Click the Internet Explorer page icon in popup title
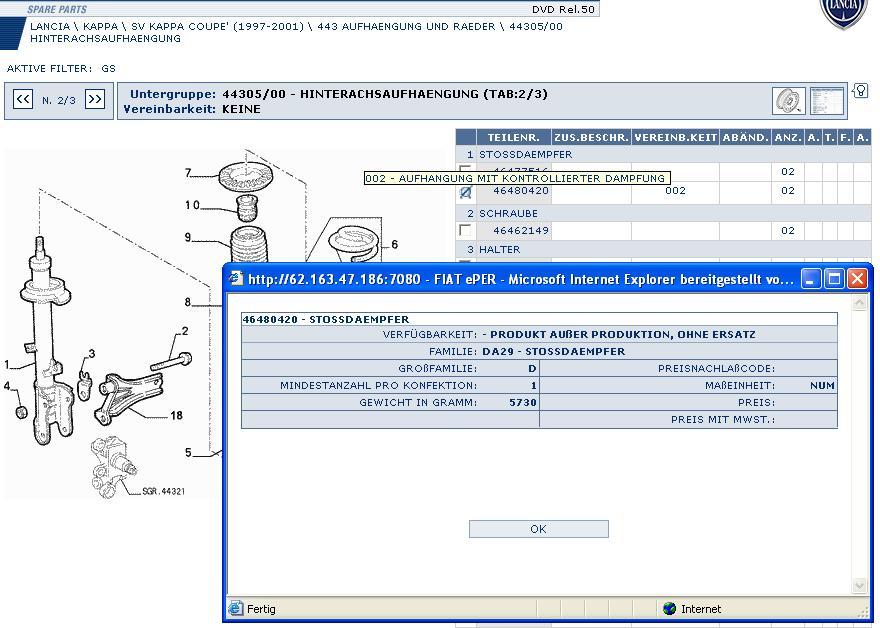This screenshot has width=880, height=628. [237, 278]
